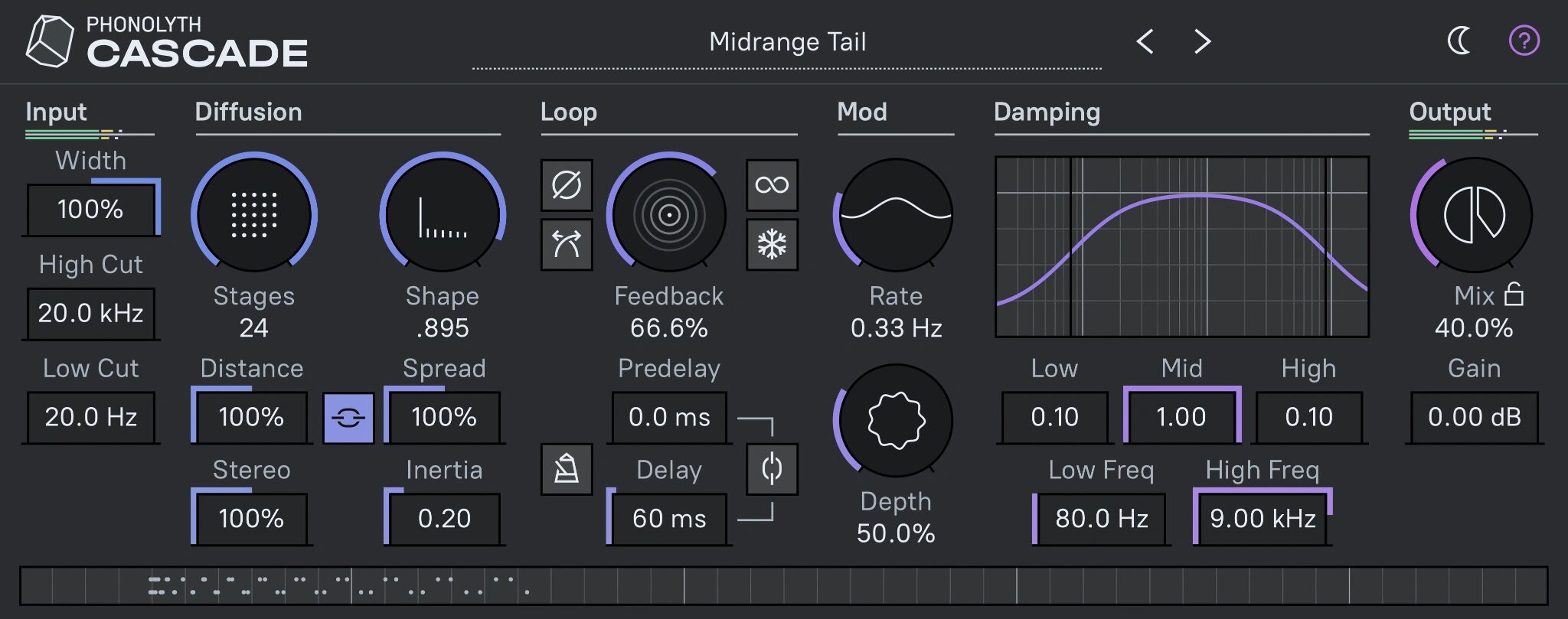Click the Delay 60 ms value box
Image resolution: width=1568 pixels, height=619 pixels.
(x=669, y=519)
